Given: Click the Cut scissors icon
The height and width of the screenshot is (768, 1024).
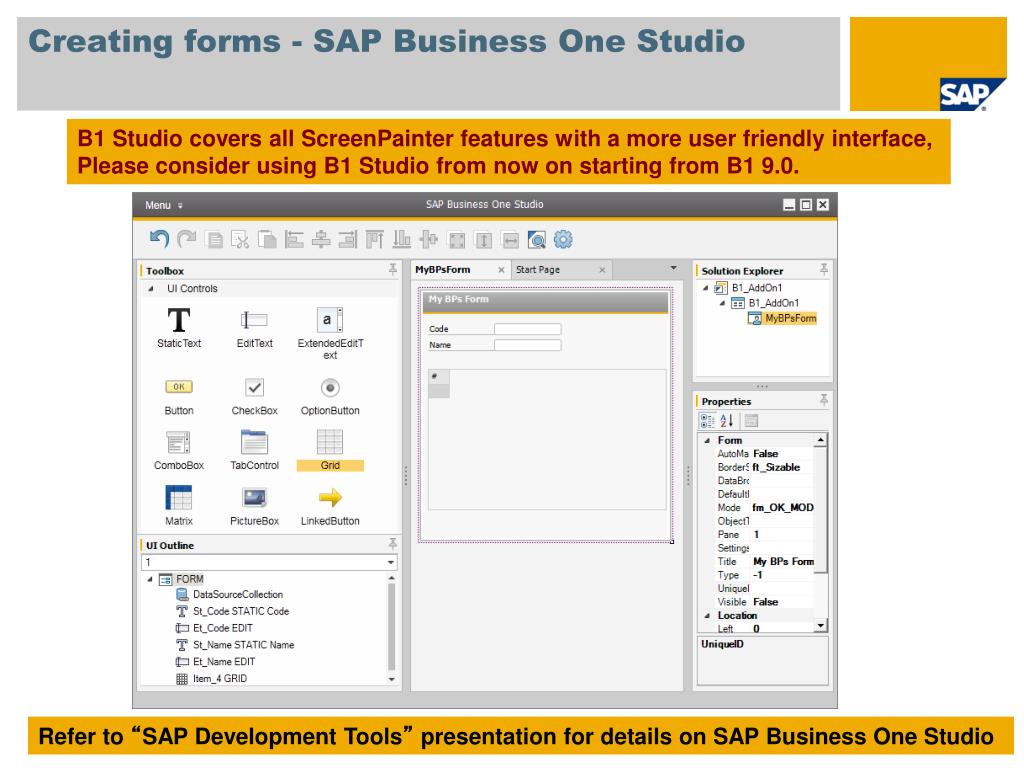Looking at the screenshot, I should pyautogui.click(x=240, y=240).
